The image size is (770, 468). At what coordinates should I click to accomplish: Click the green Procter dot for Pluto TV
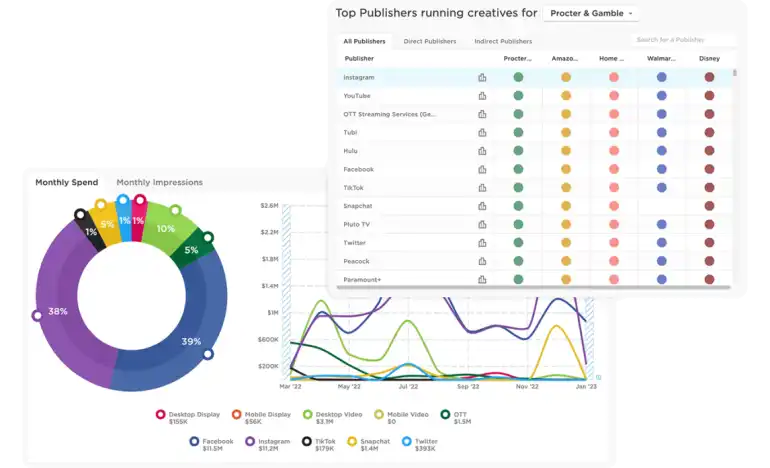coord(518,224)
